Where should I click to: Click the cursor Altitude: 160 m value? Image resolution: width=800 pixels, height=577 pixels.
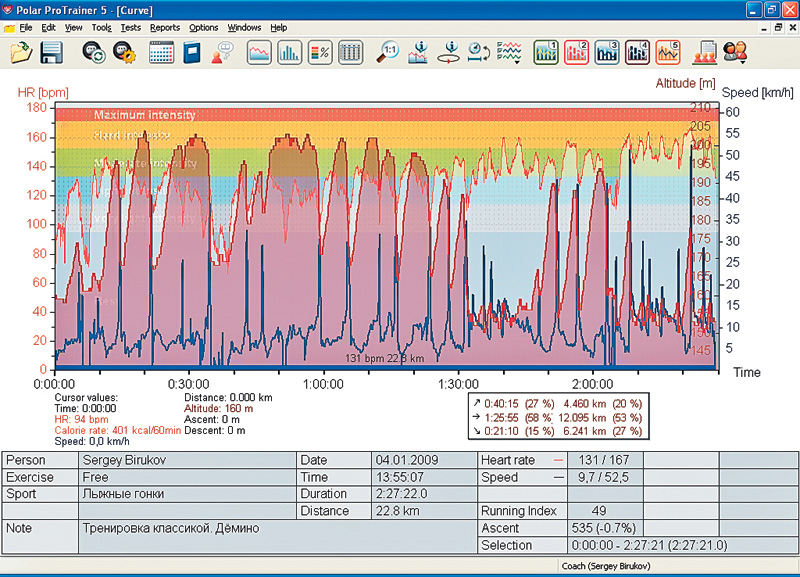[x=218, y=408]
